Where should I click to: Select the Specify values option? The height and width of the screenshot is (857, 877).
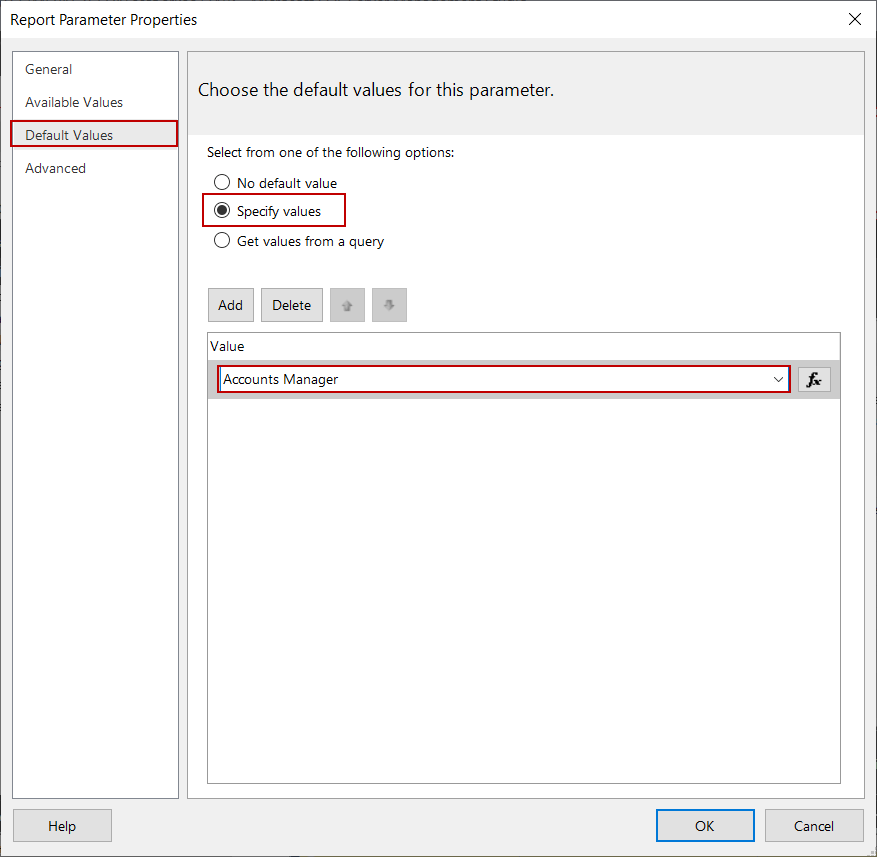221,211
